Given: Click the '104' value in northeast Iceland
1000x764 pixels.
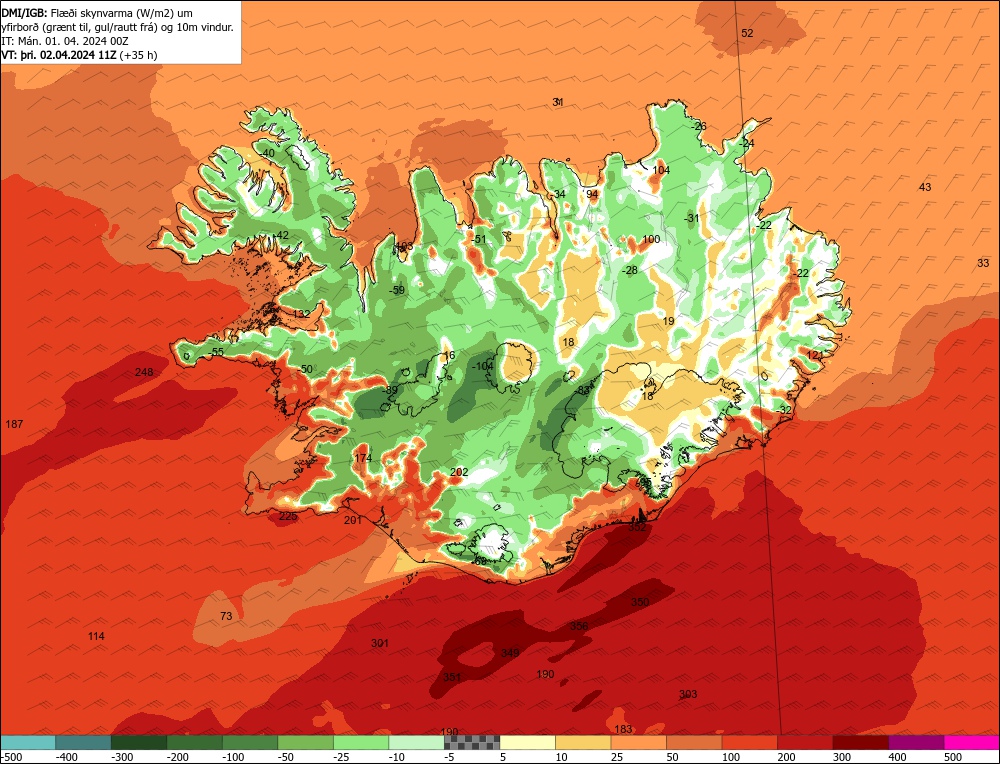Looking at the screenshot, I should [661, 170].
